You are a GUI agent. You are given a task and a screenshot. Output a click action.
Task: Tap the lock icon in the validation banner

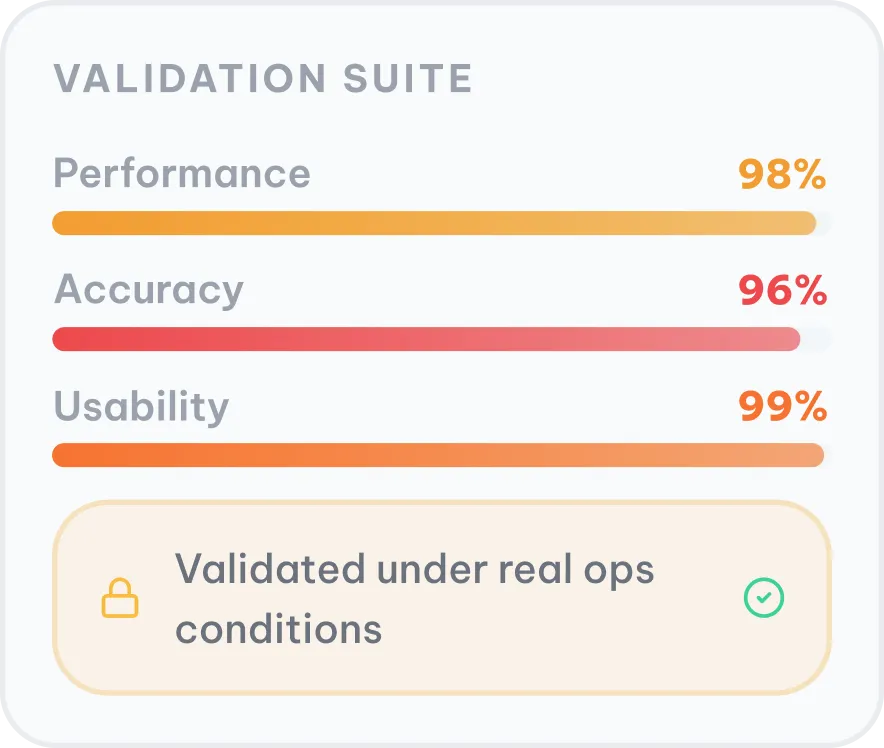click(x=120, y=598)
